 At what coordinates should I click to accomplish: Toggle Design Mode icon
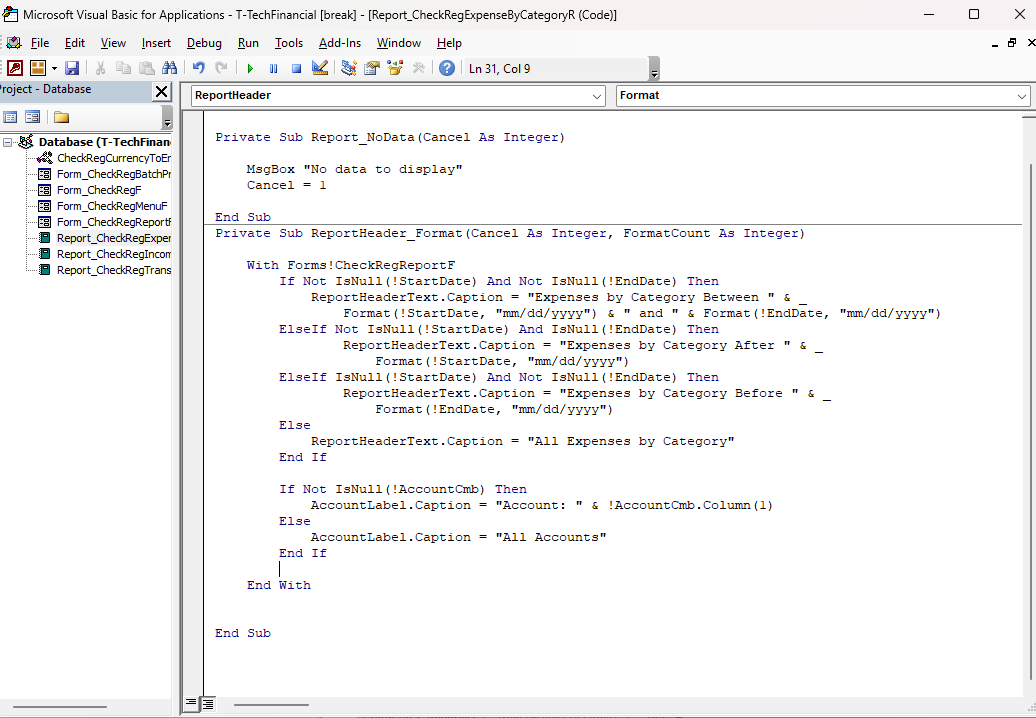point(320,68)
